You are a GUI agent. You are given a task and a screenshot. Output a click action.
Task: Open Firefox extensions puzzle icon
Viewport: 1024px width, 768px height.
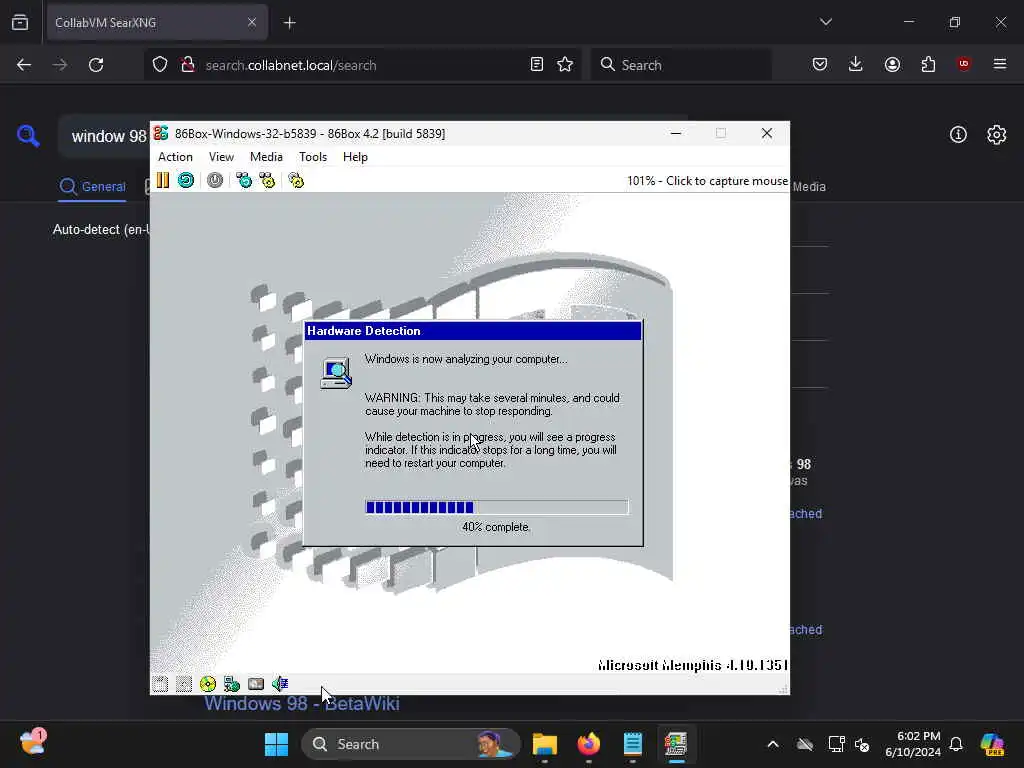tap(928, 64)
